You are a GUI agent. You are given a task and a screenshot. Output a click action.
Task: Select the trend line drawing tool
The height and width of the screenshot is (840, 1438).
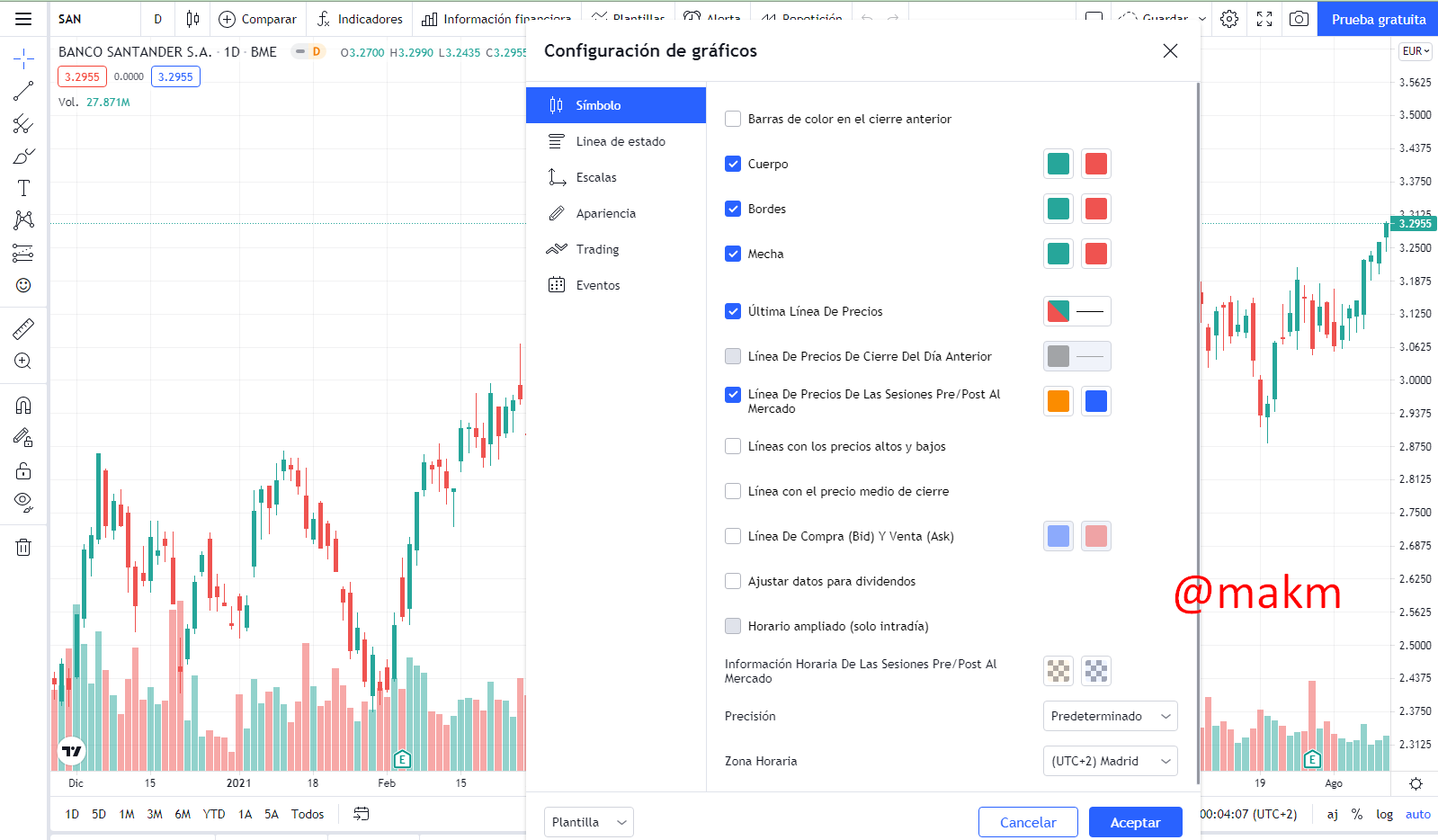click(23, 91)
